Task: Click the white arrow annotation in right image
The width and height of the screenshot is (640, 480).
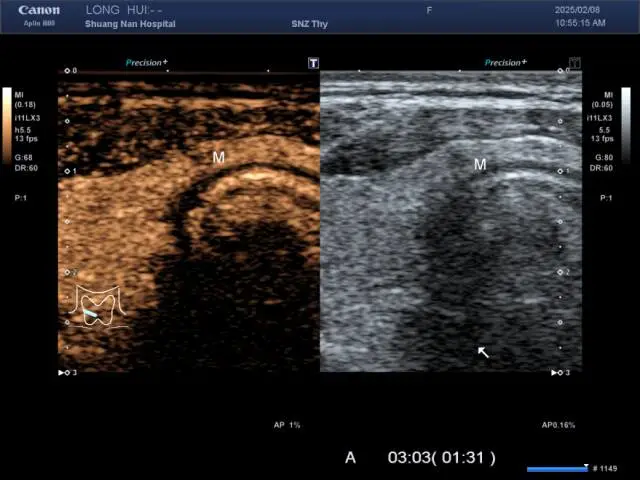Action: pos(483,352)
